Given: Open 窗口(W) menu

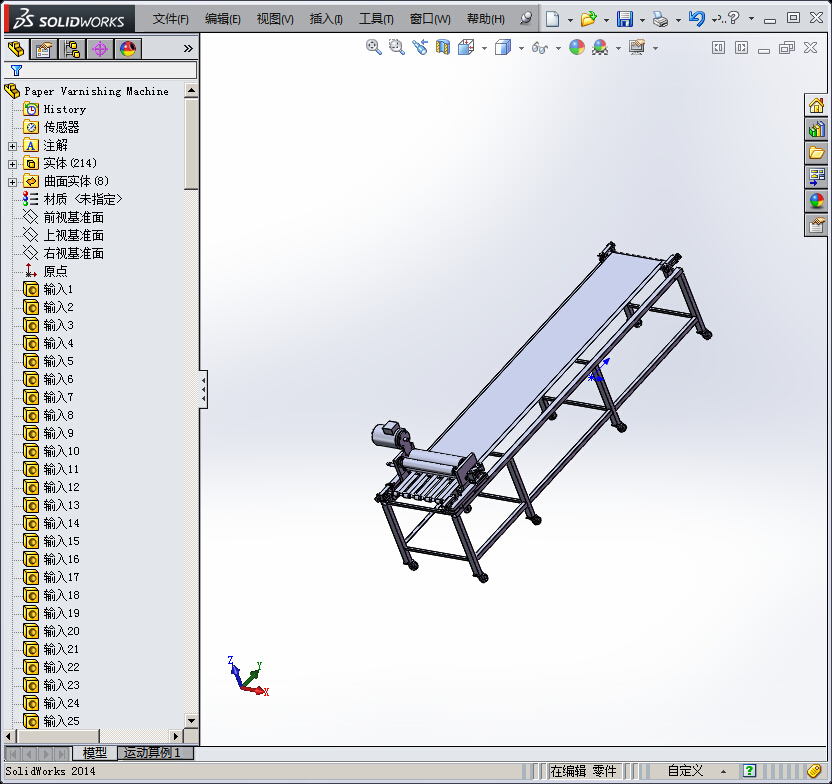Looking at the screenshot, I should point(430,19).
